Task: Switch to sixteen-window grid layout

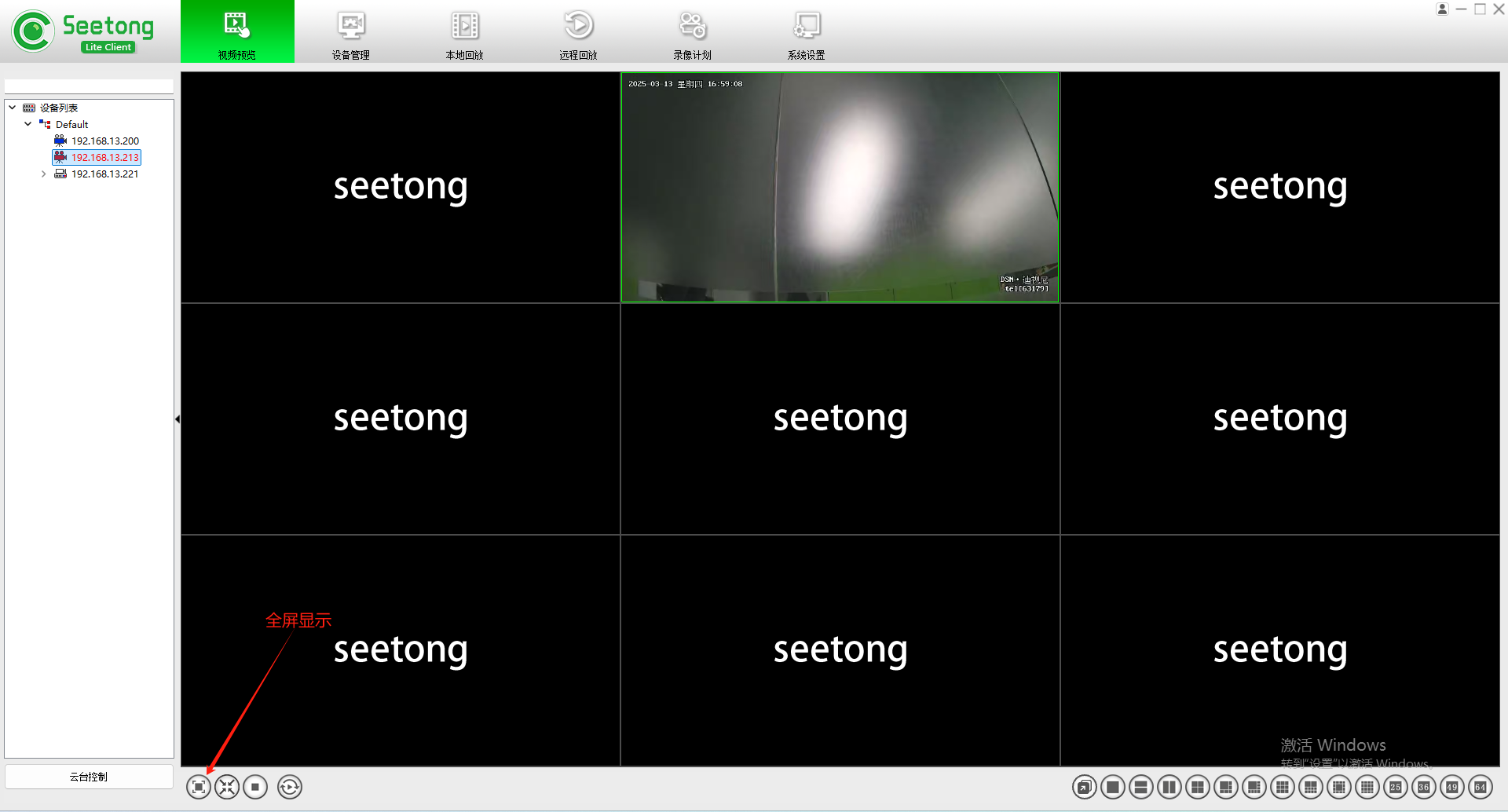Action: tap(1367, 787)
